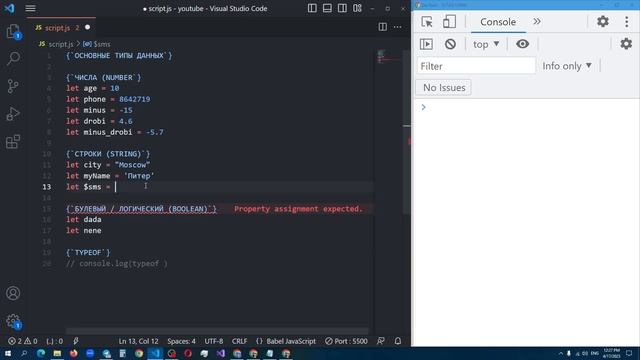Screen dimensions: 640x360
Task: Open the Windows Start button
Action: [8, 353]
